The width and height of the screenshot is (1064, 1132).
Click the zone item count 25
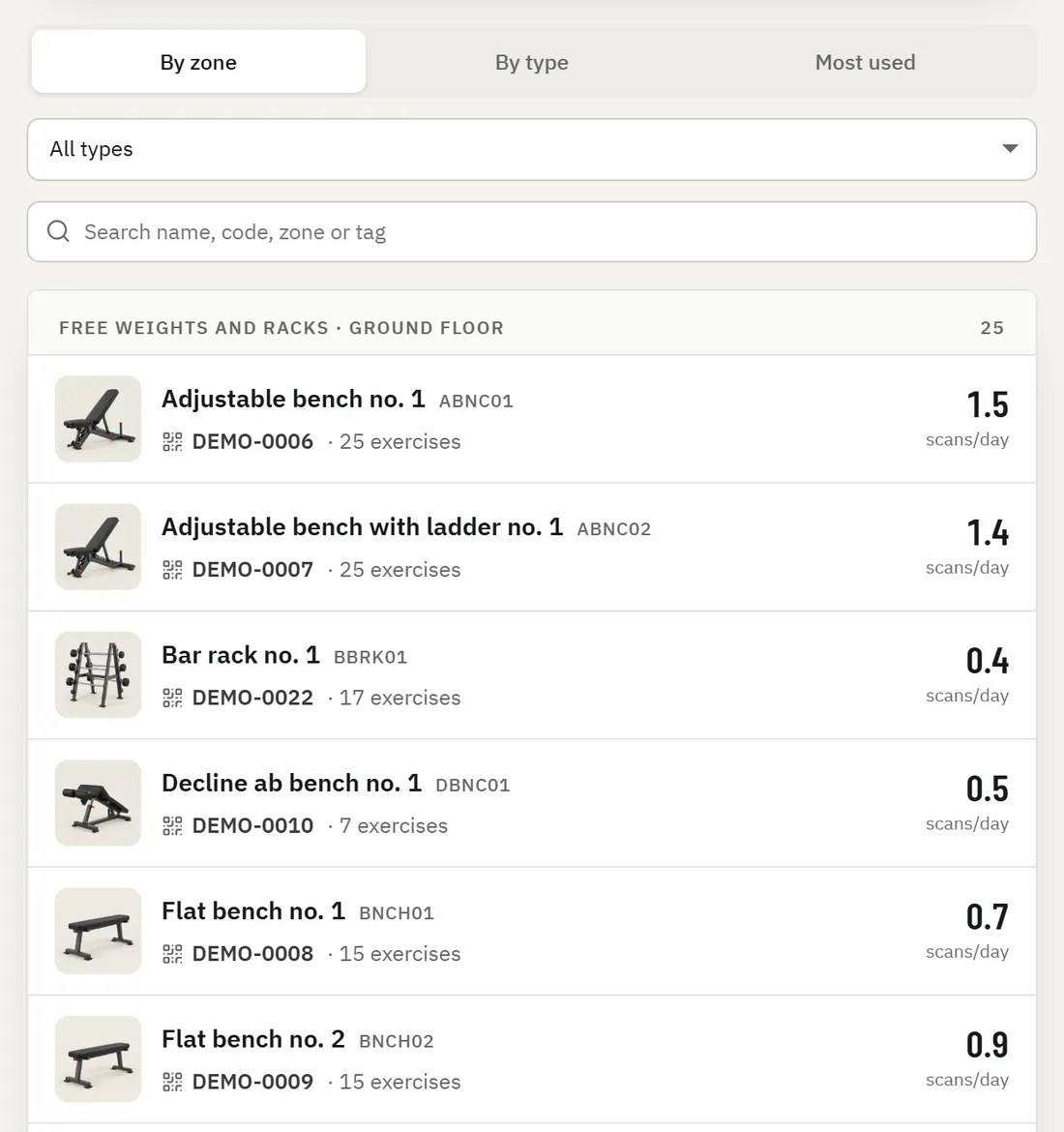coord(991,328)
